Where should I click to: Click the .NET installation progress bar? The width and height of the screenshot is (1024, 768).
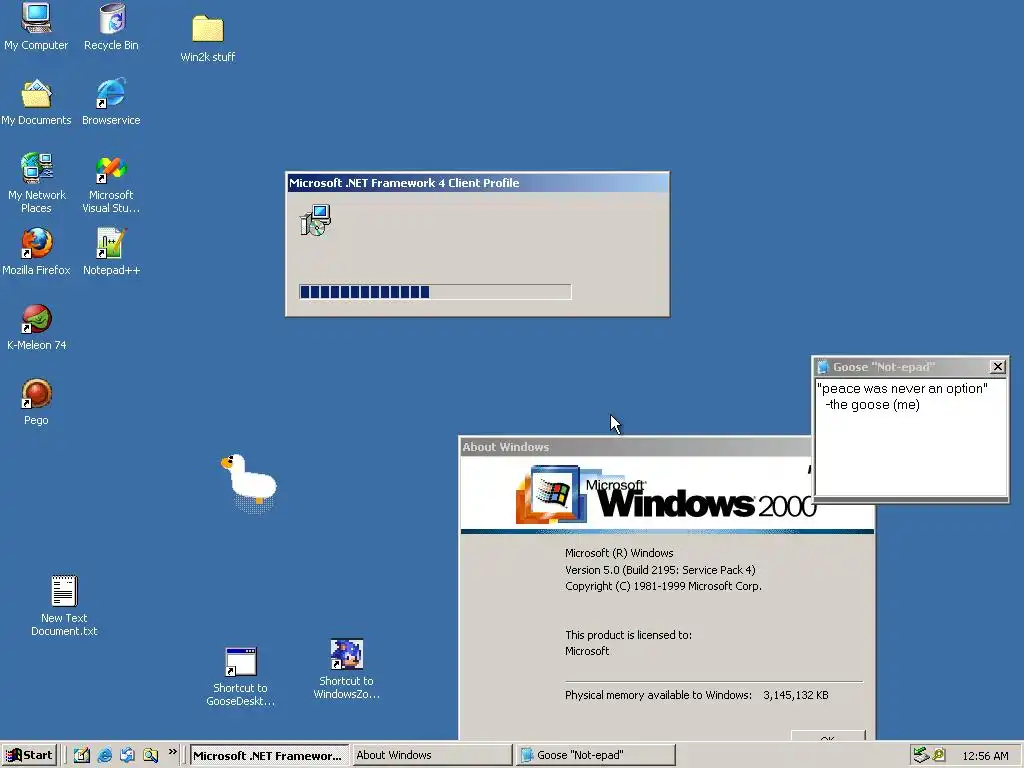click(435, 292)
